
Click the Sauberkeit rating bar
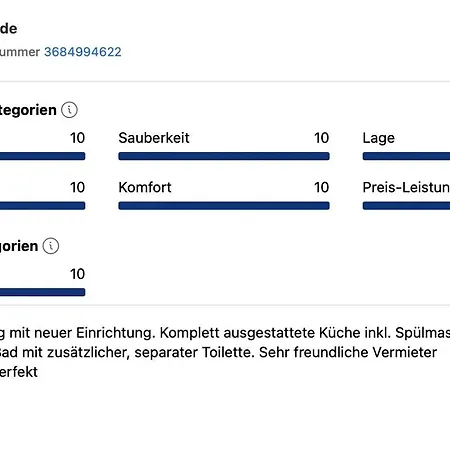(x=224, y=156)
